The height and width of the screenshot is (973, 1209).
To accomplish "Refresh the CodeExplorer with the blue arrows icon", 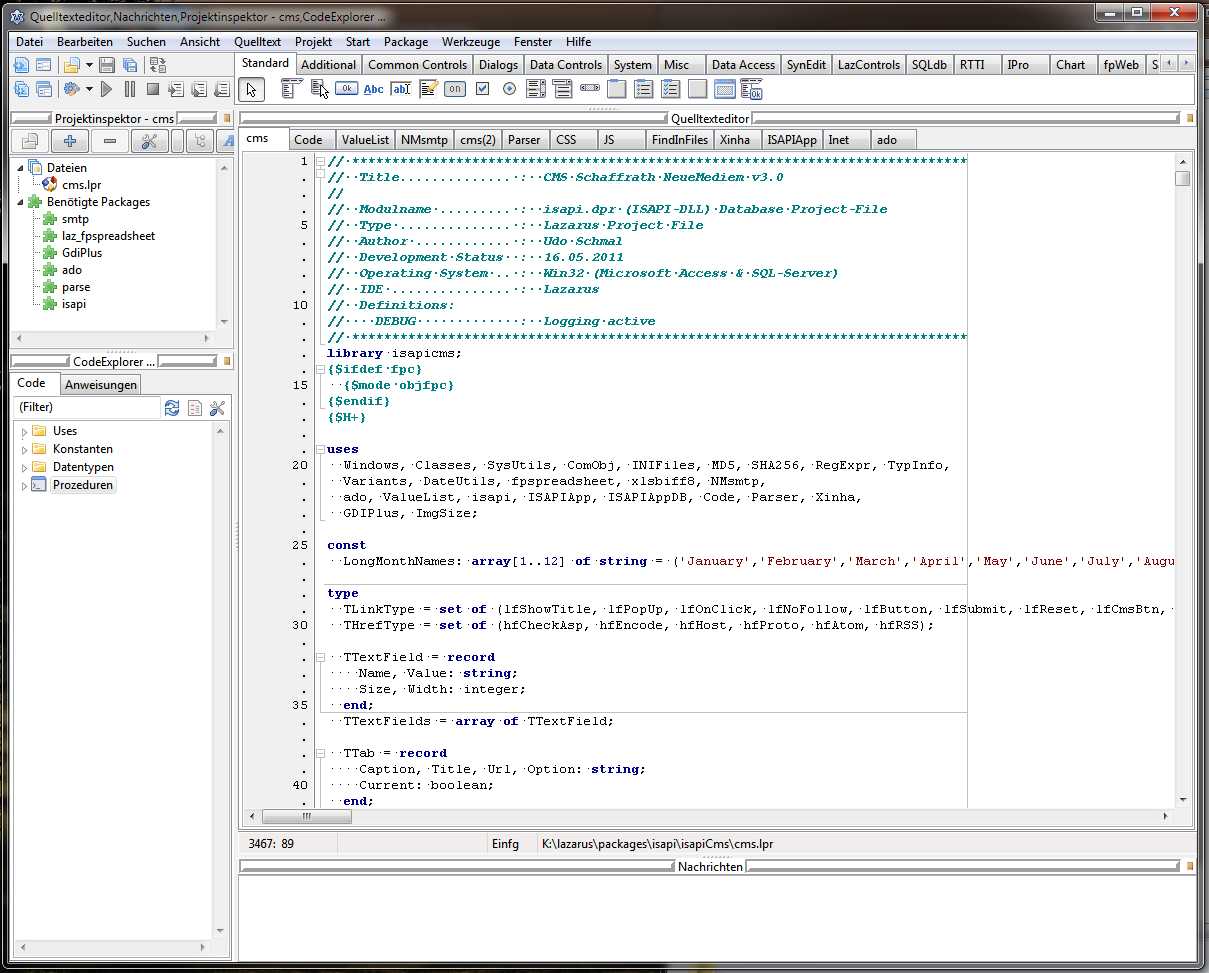I will click(172, 408).
